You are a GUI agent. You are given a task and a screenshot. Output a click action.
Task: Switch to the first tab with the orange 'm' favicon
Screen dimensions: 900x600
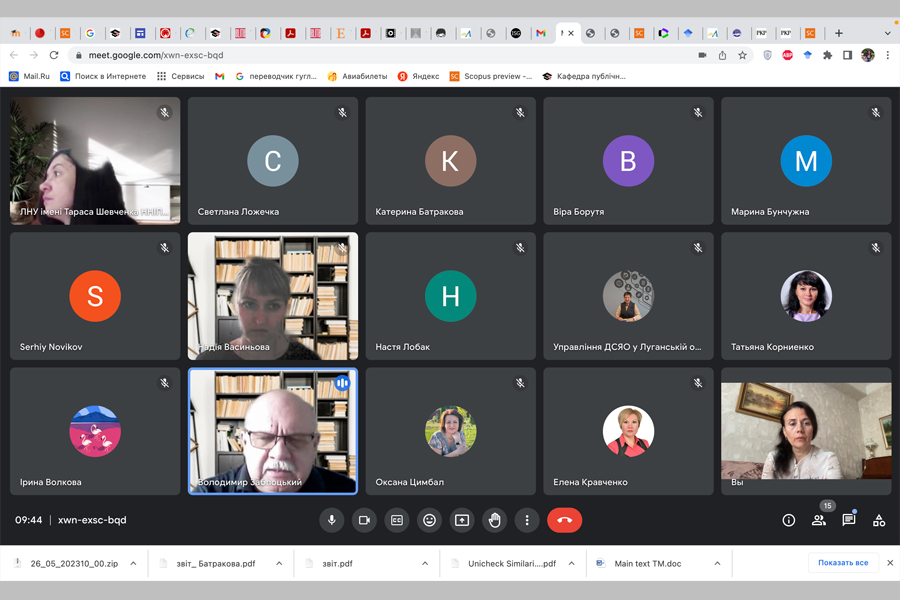click(15, 33)
